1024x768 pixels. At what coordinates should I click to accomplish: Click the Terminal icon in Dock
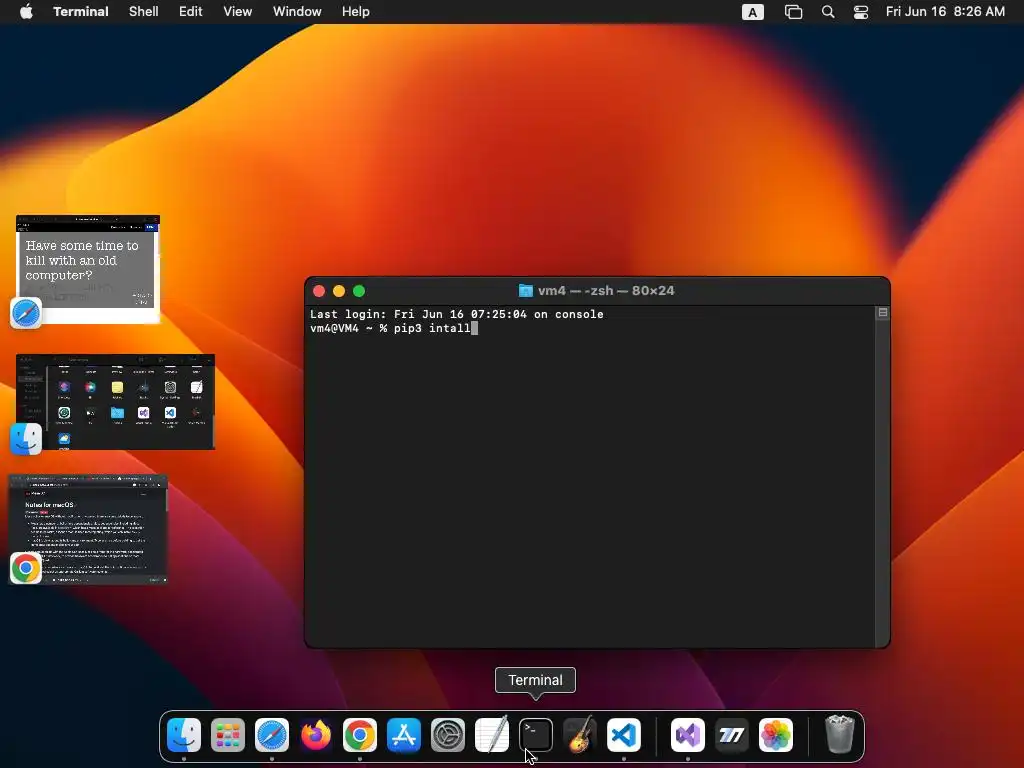click(x=536, y=735)
